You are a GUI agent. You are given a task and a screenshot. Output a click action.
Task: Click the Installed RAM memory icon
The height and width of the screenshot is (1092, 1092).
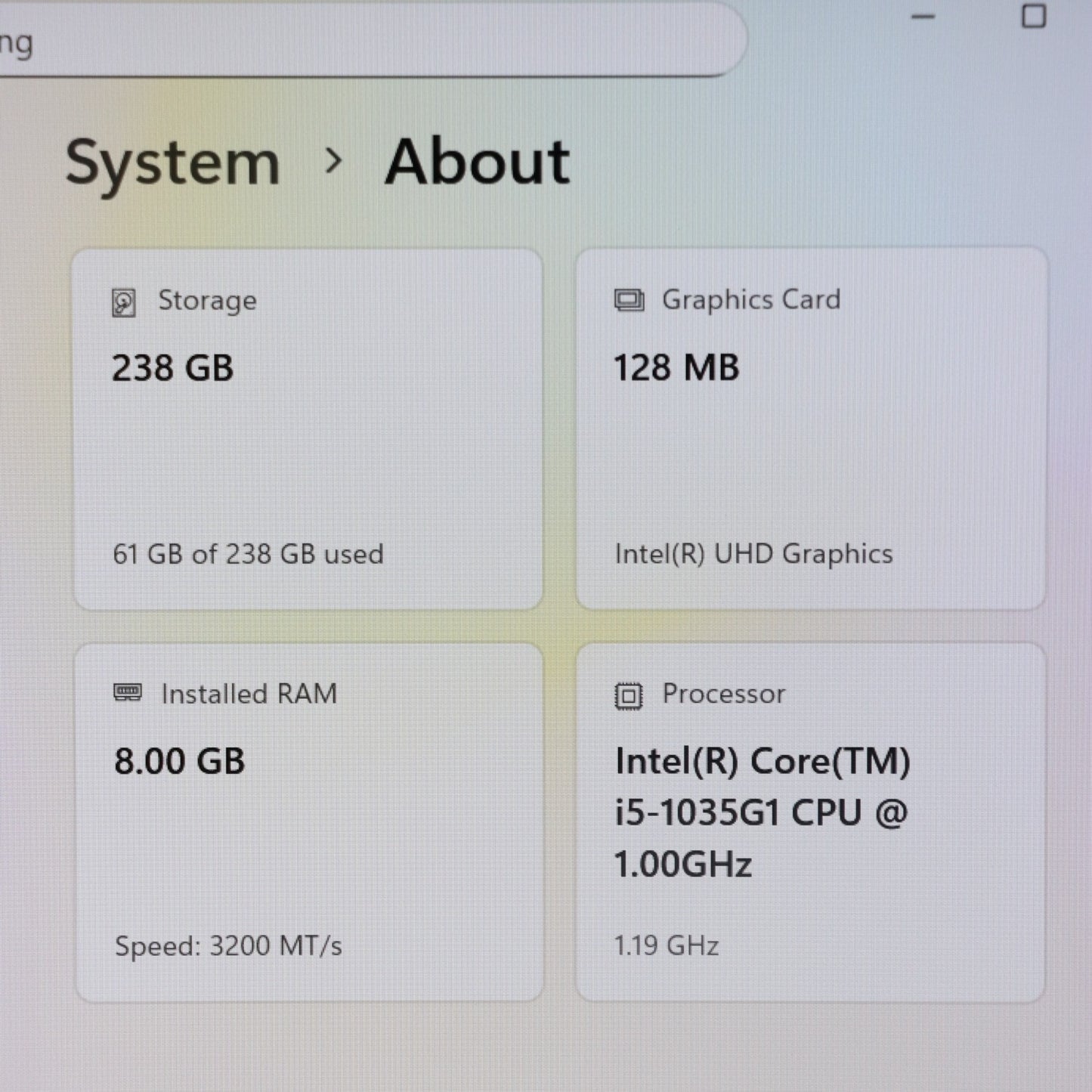(x=128, y=692)
